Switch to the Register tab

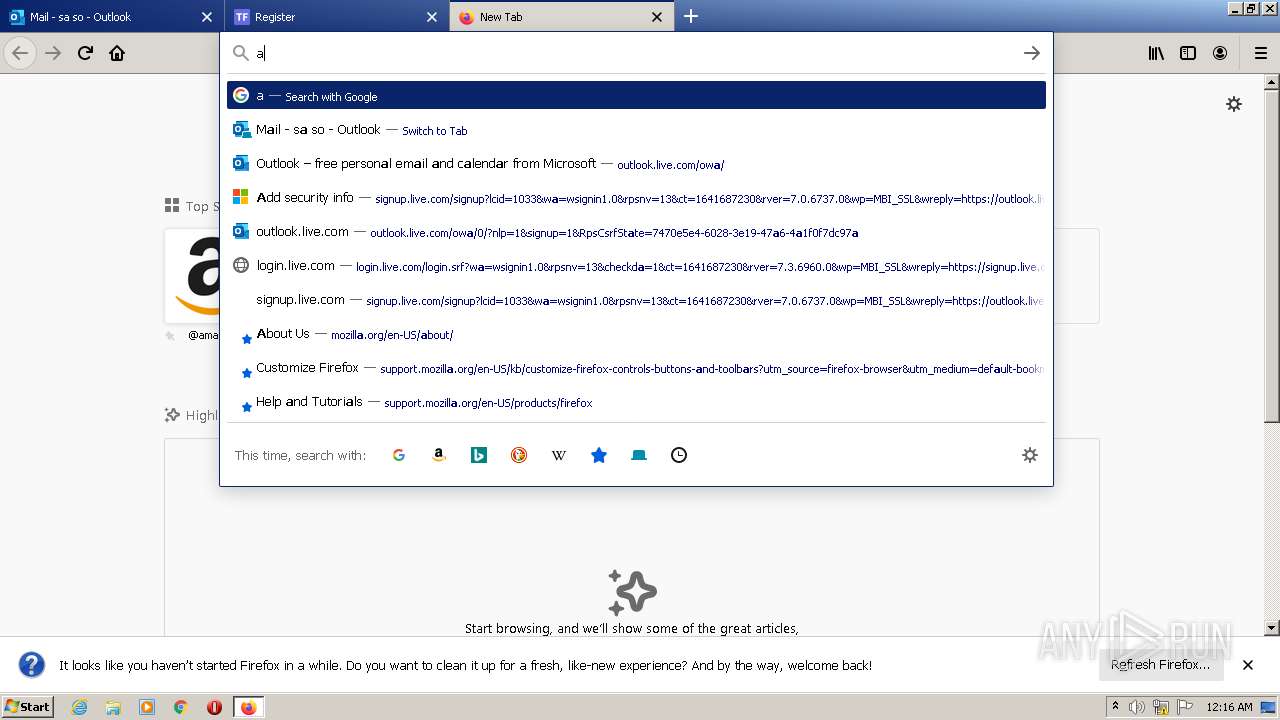coord(337,17)
